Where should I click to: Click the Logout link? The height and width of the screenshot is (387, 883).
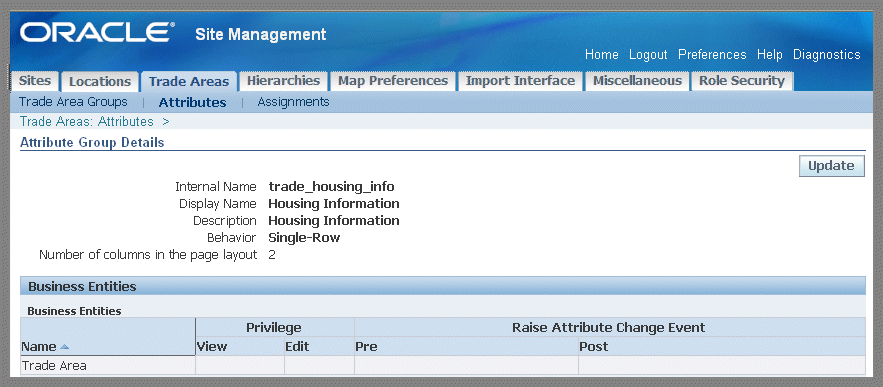click(x=648, y=55)
